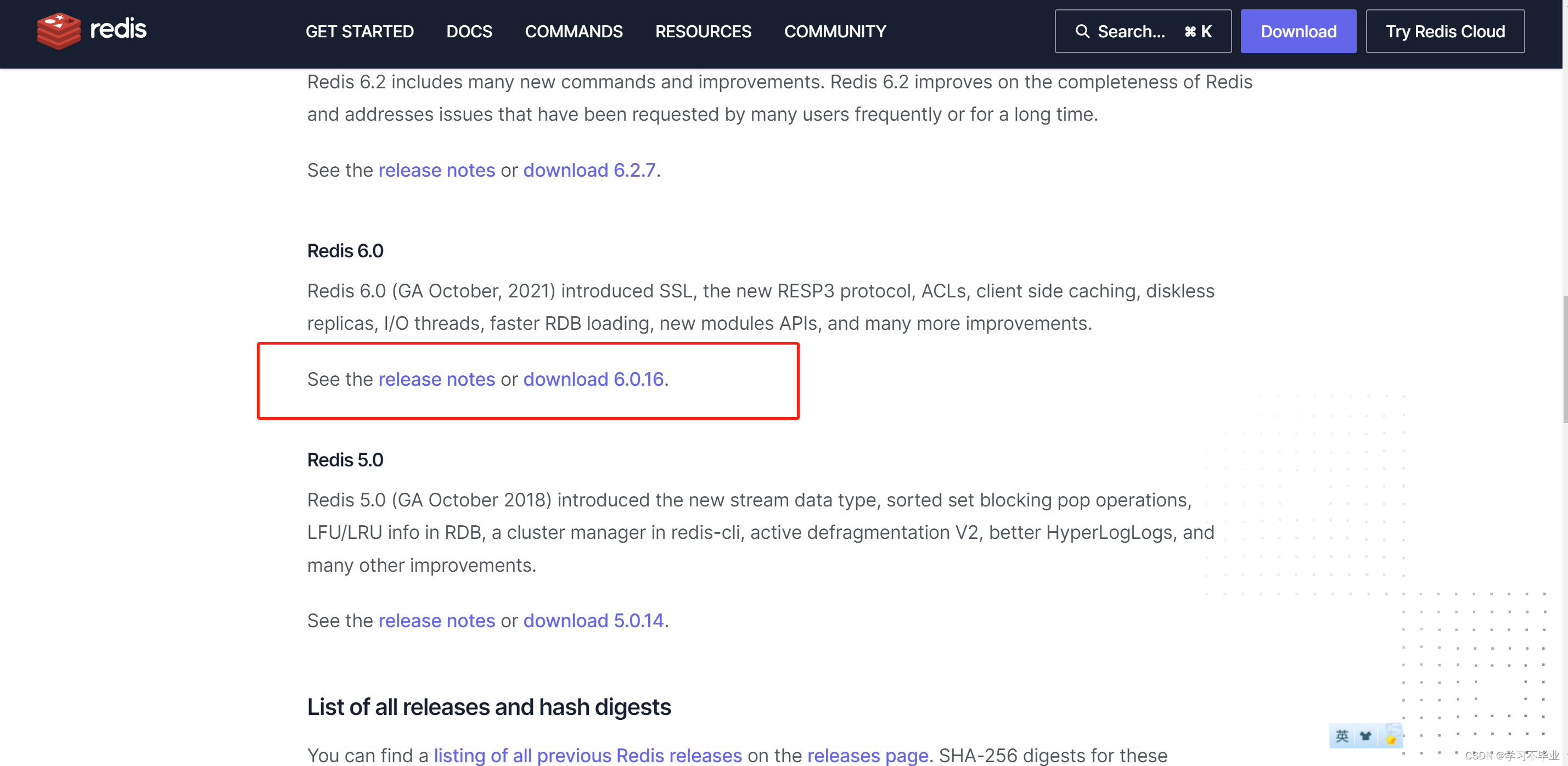Open the COMMUNITY menu

[835, 32]
